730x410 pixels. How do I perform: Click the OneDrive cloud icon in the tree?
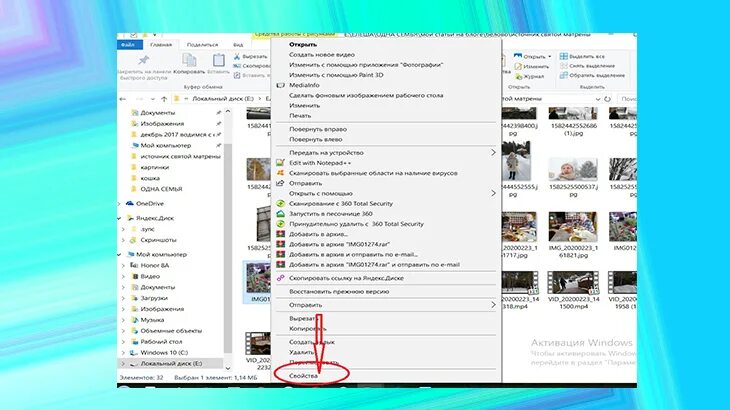[130, 203]
